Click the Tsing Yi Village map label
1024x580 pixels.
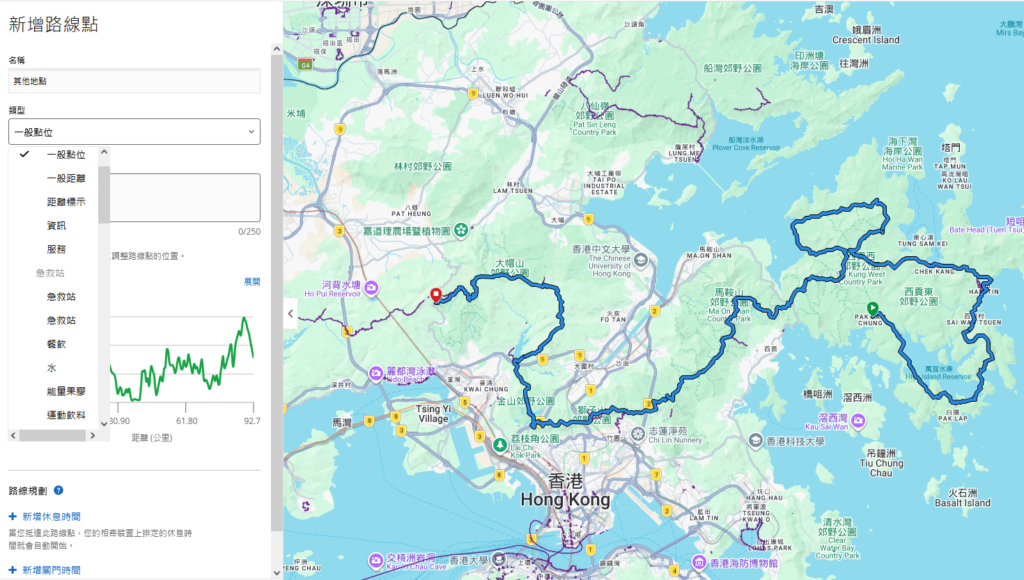tap(433, 413)
